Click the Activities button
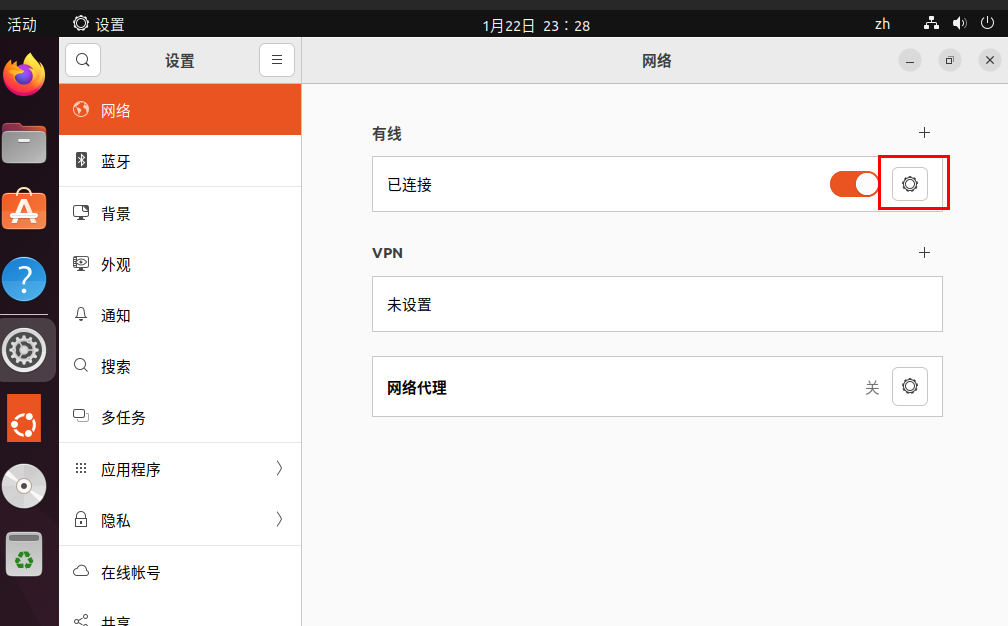1008x626 pixels. 22,24
